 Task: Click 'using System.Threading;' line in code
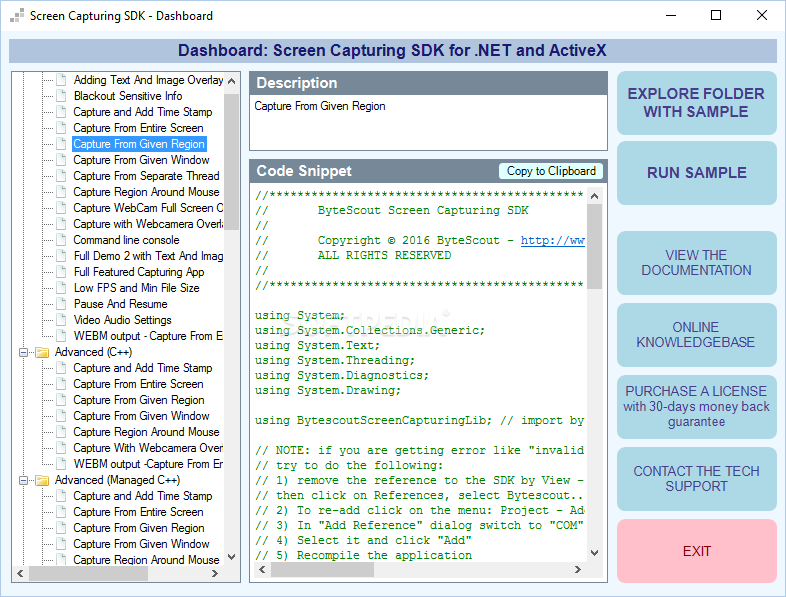[x=335, y=360]
